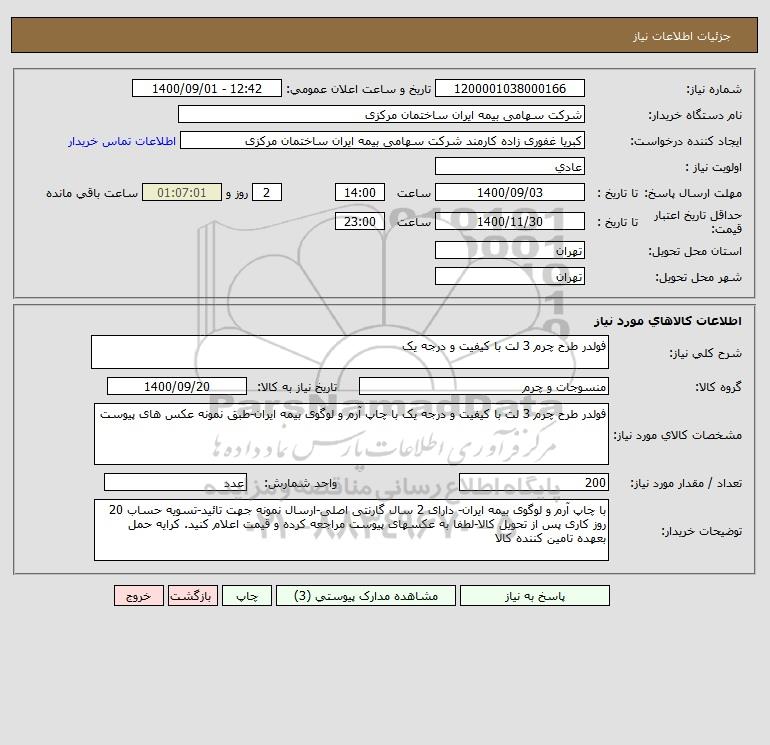
Task: Click priority field 'عادی'
Action: [x=510, y=166]
